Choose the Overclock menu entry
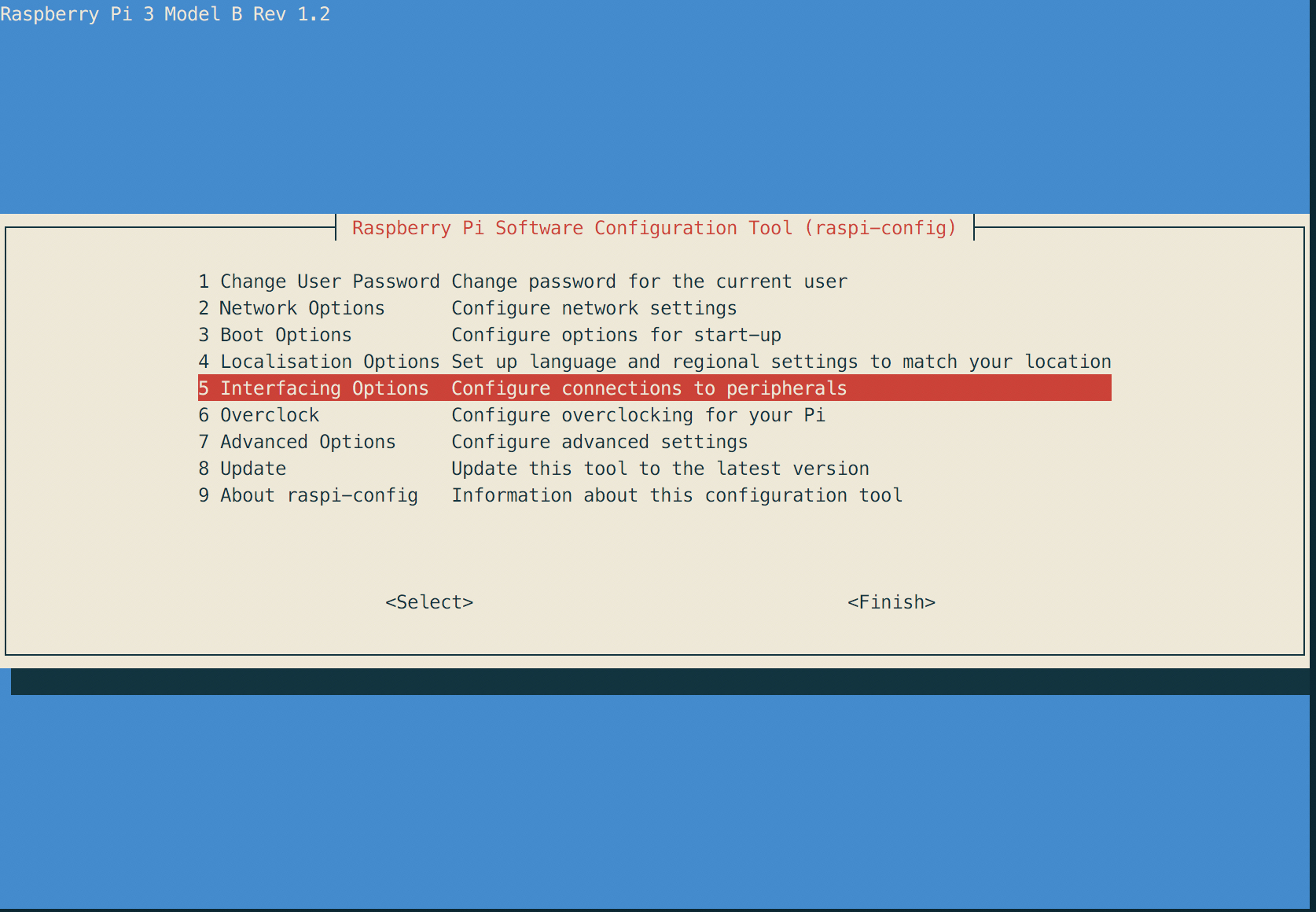Viewport: 1316px width, 912px height. coord(654,415)
